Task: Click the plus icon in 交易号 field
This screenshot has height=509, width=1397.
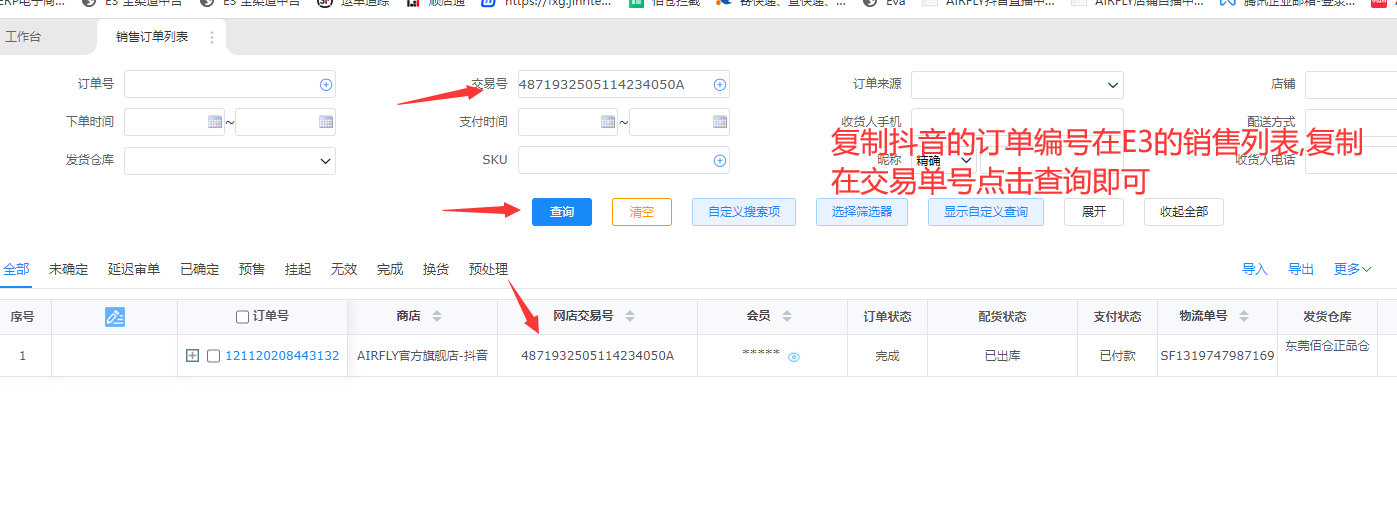Action: pos(720,85)
